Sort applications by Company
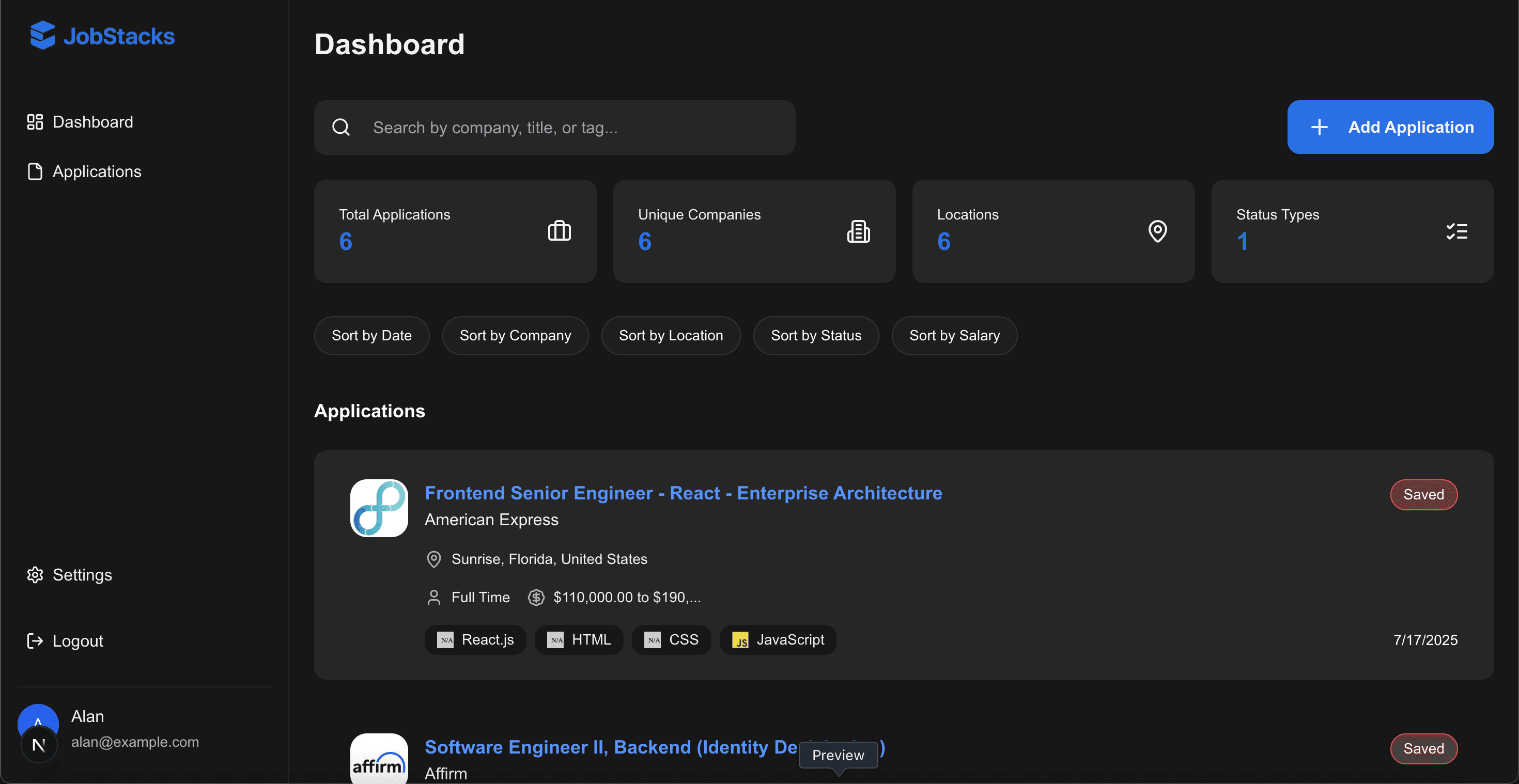Image resolution: width=1519 pixels, height=784 pixels. 515,335
